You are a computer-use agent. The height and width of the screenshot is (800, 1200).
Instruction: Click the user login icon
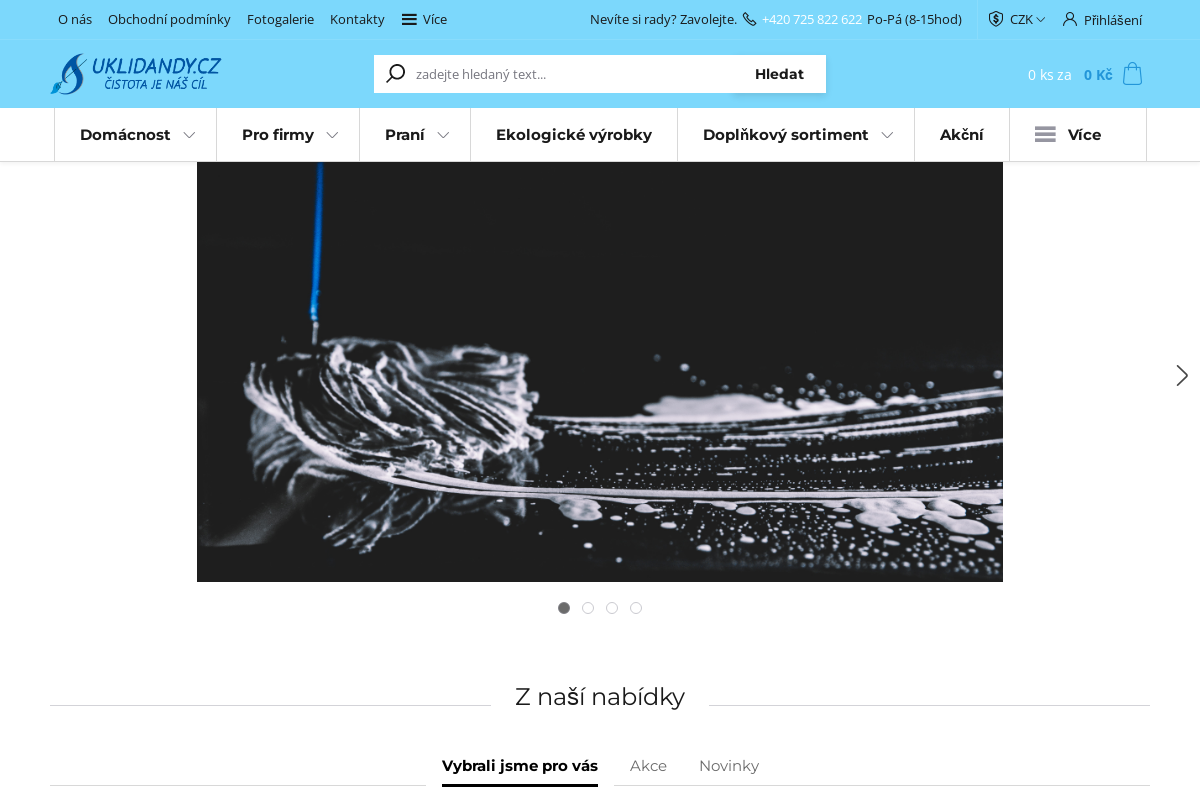[1070, 19]
